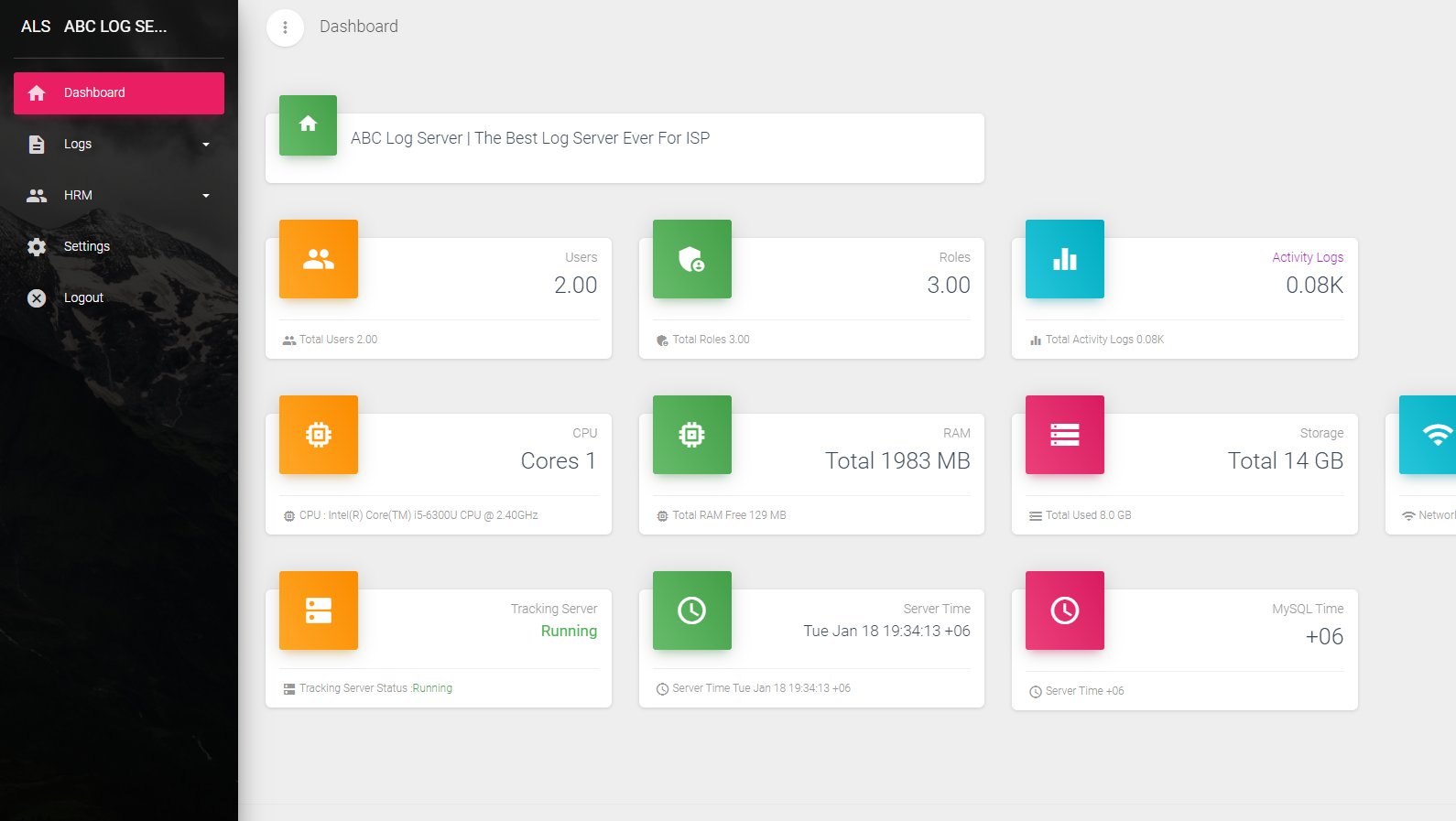This screenshot has height=821, width=1456.
Task: Click small chip icon beside CPU Intel footer
Action: [289, 516]
